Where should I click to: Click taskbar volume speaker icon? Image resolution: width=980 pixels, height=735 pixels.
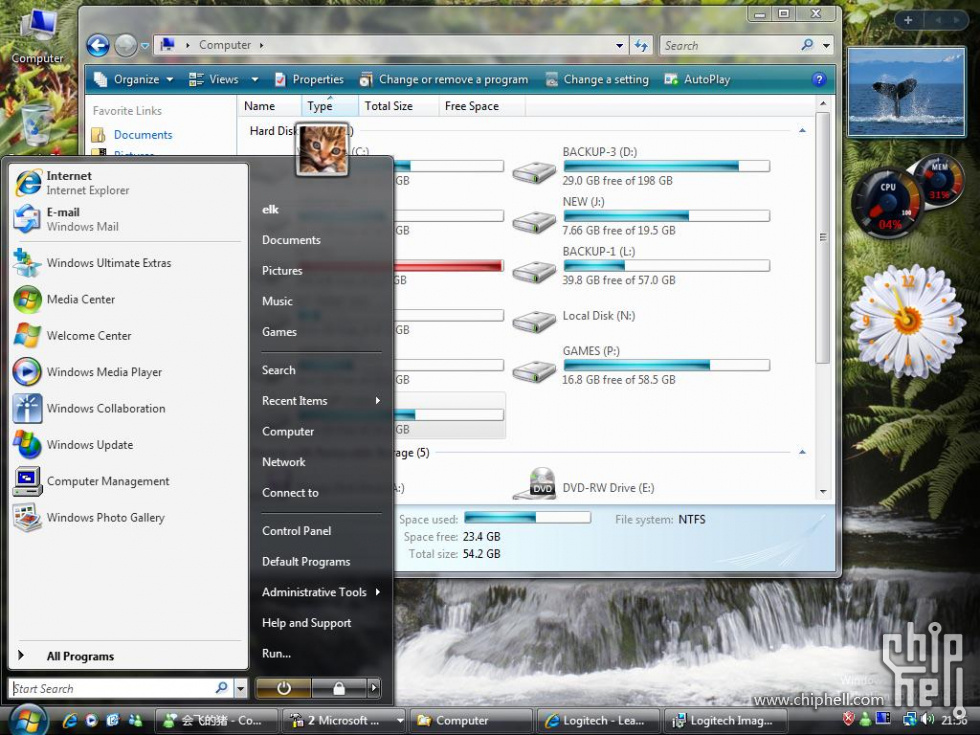[x=928, y=720]
